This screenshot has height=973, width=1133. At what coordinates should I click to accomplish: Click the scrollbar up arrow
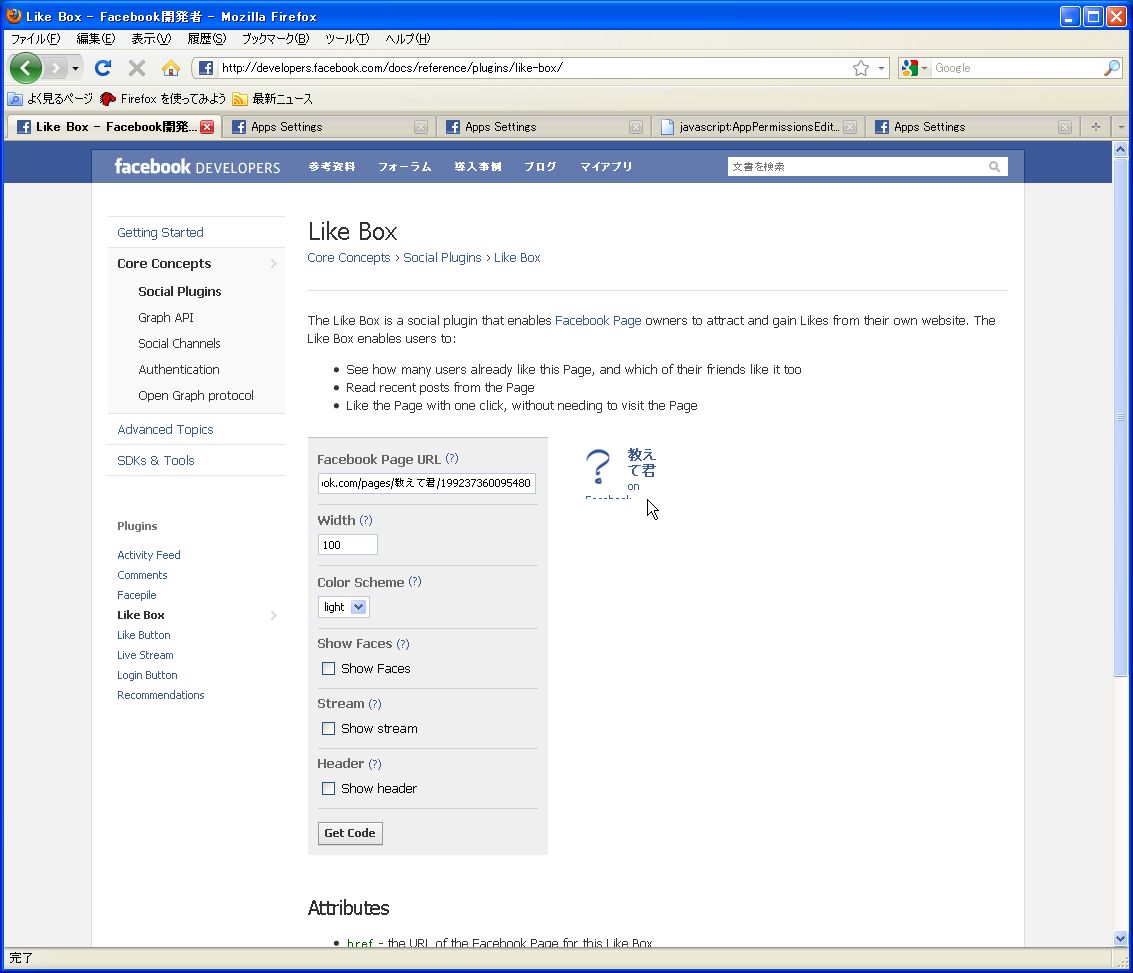pos(1120,150)
